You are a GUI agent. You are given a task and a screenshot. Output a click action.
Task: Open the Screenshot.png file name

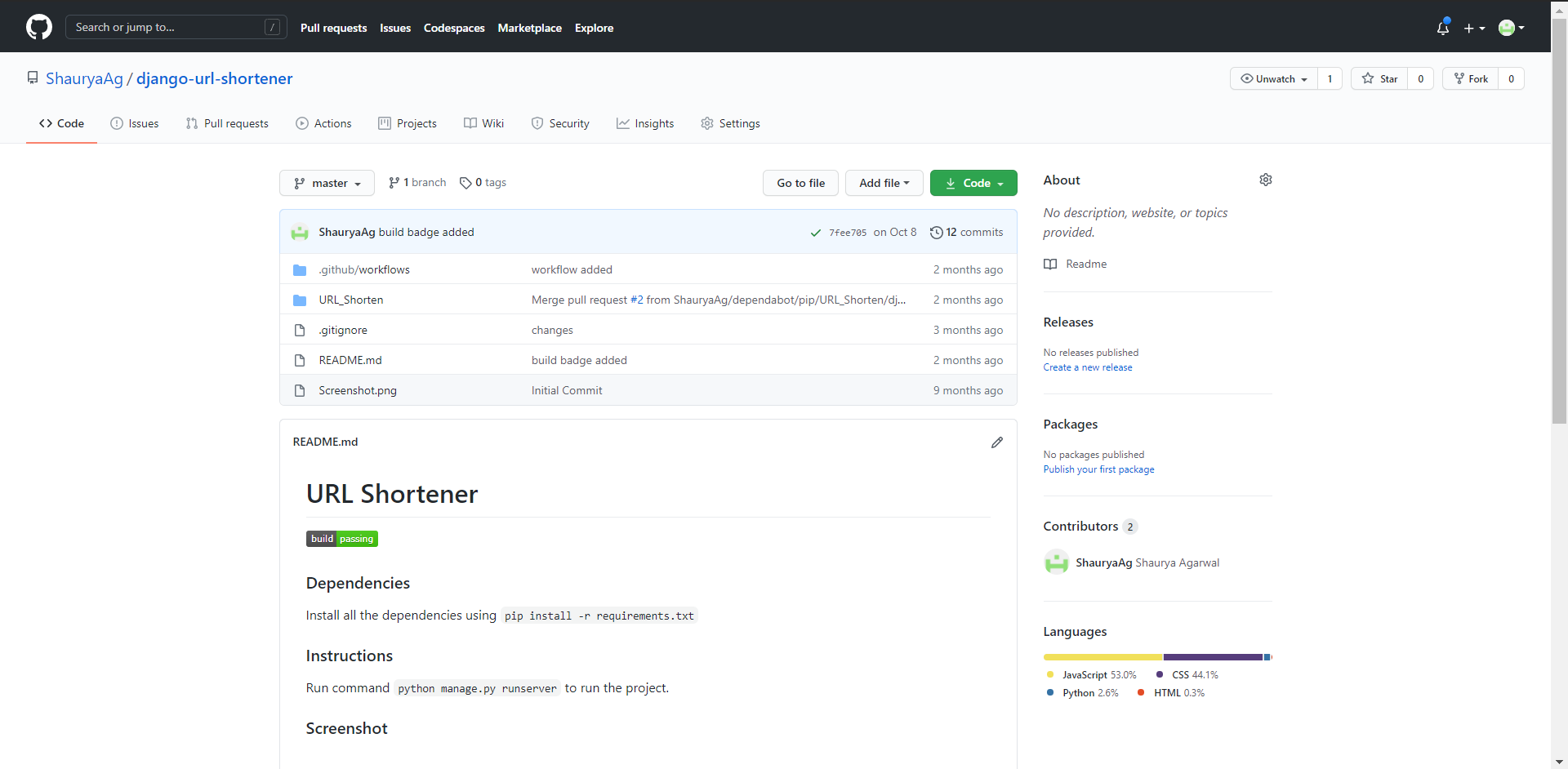tap(358, 390)
